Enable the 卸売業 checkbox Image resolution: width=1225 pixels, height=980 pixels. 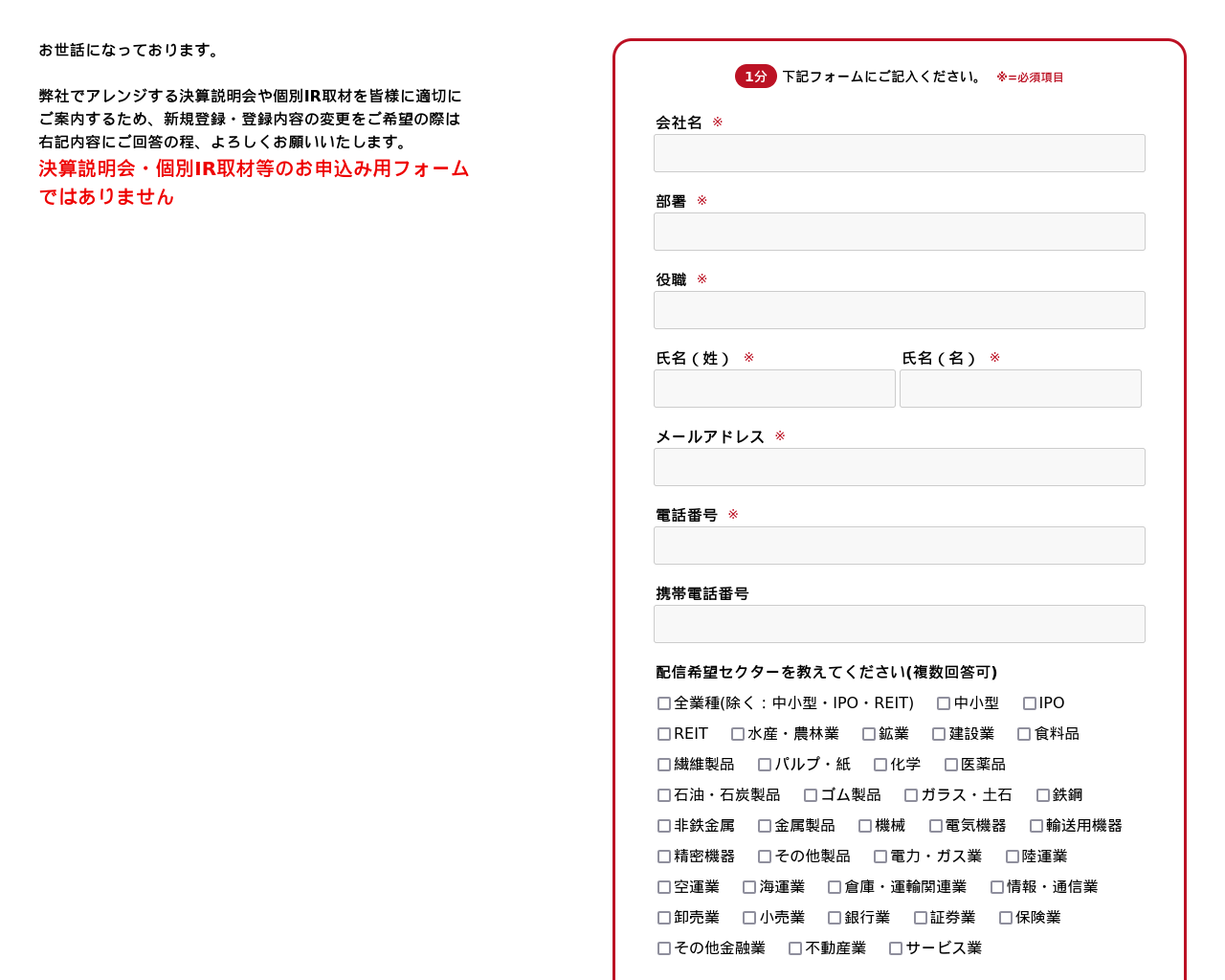[664, 918]
